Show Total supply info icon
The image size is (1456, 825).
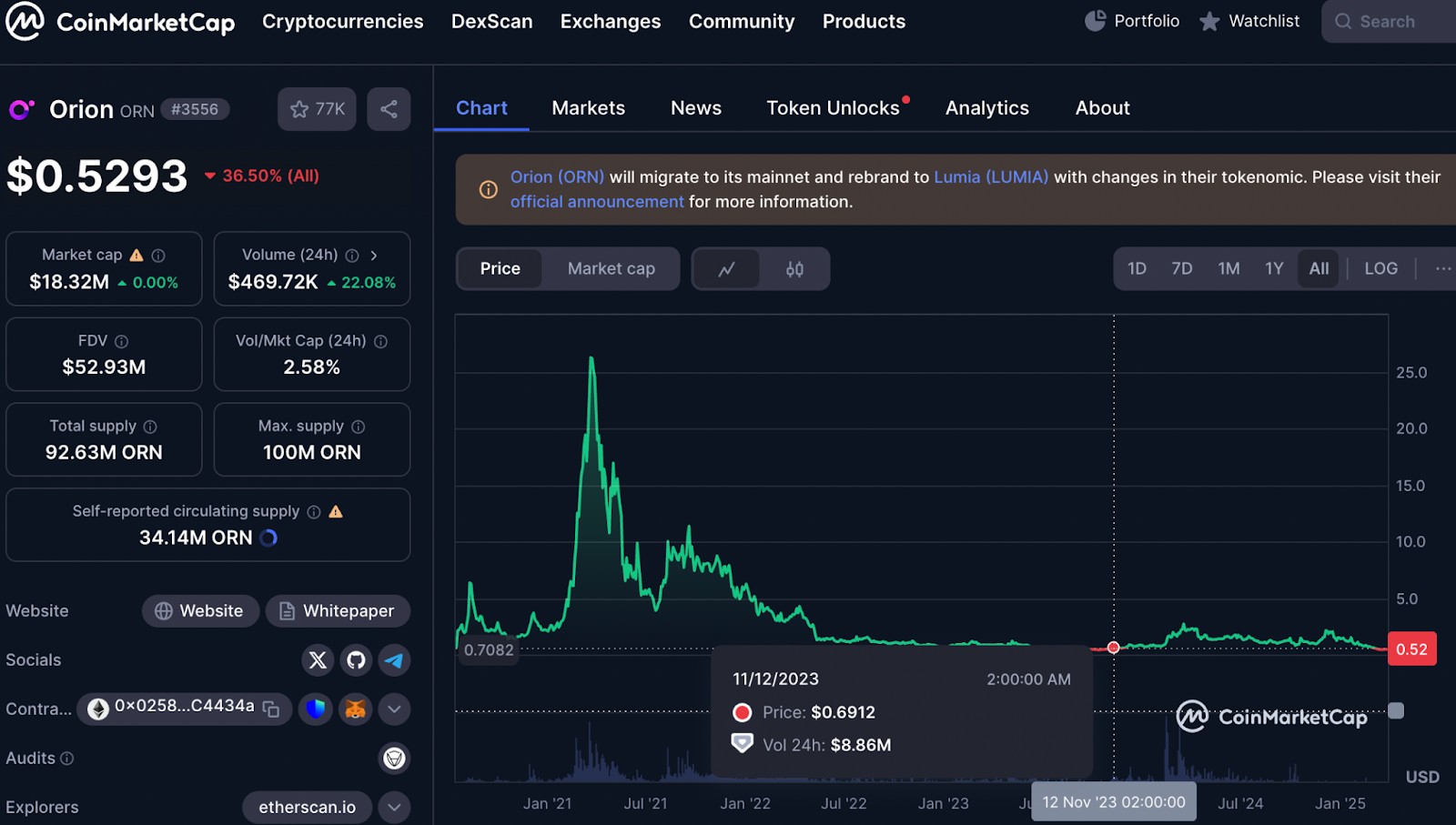[150, 427]
